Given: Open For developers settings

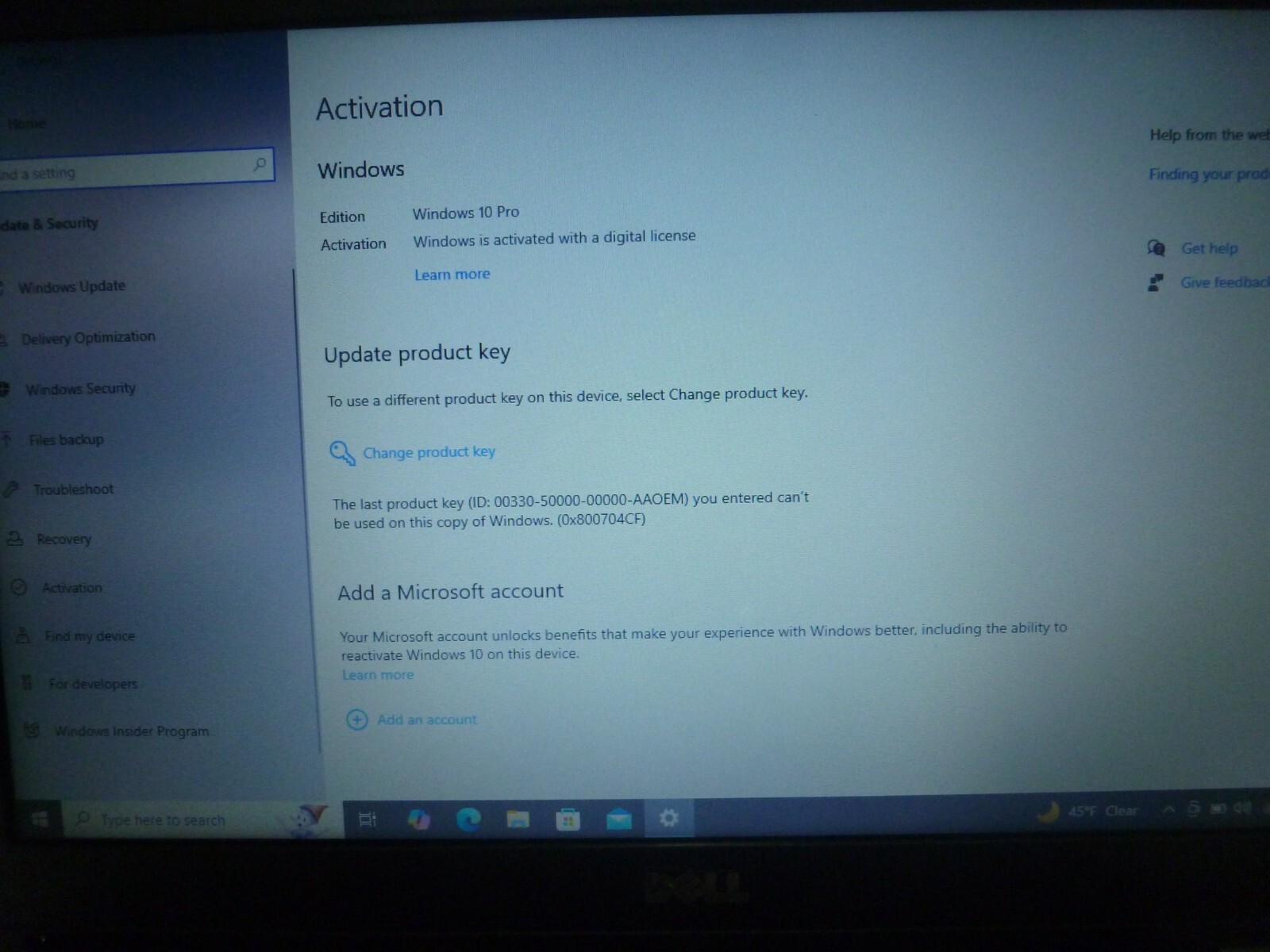Looking at the screenshot, I should pos(93,684).
